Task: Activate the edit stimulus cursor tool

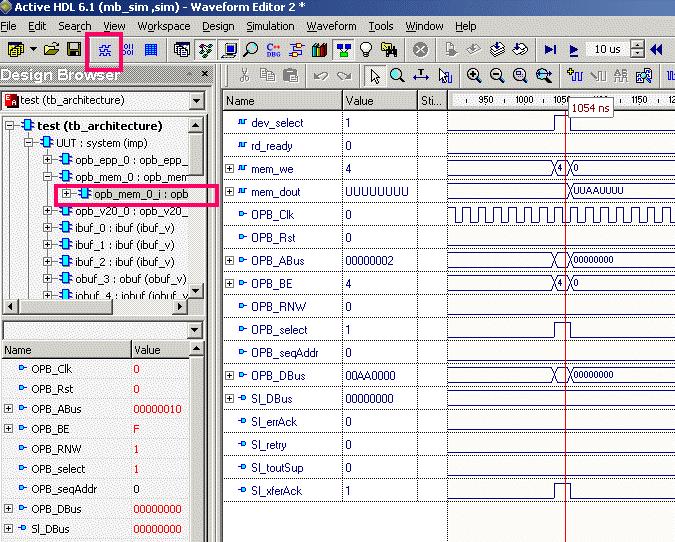Action: click(x=445, y=76)
